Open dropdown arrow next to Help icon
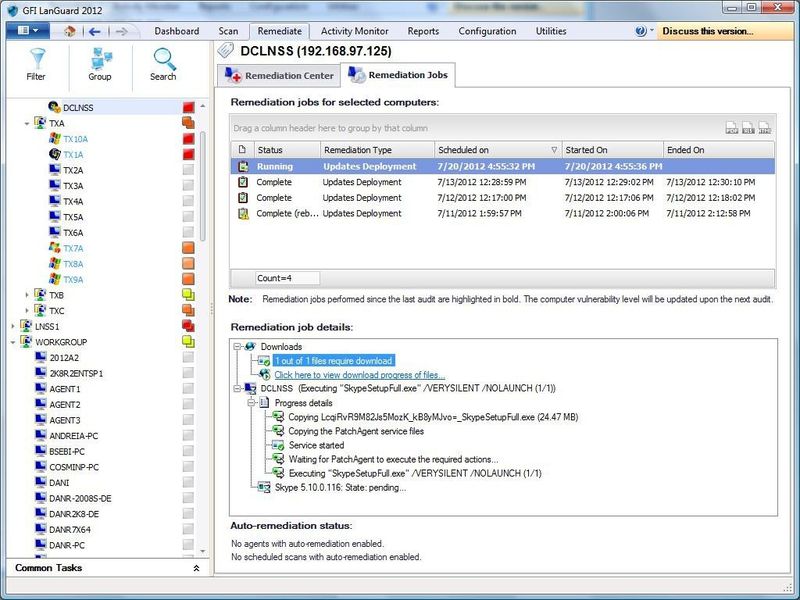 (652, 31)
